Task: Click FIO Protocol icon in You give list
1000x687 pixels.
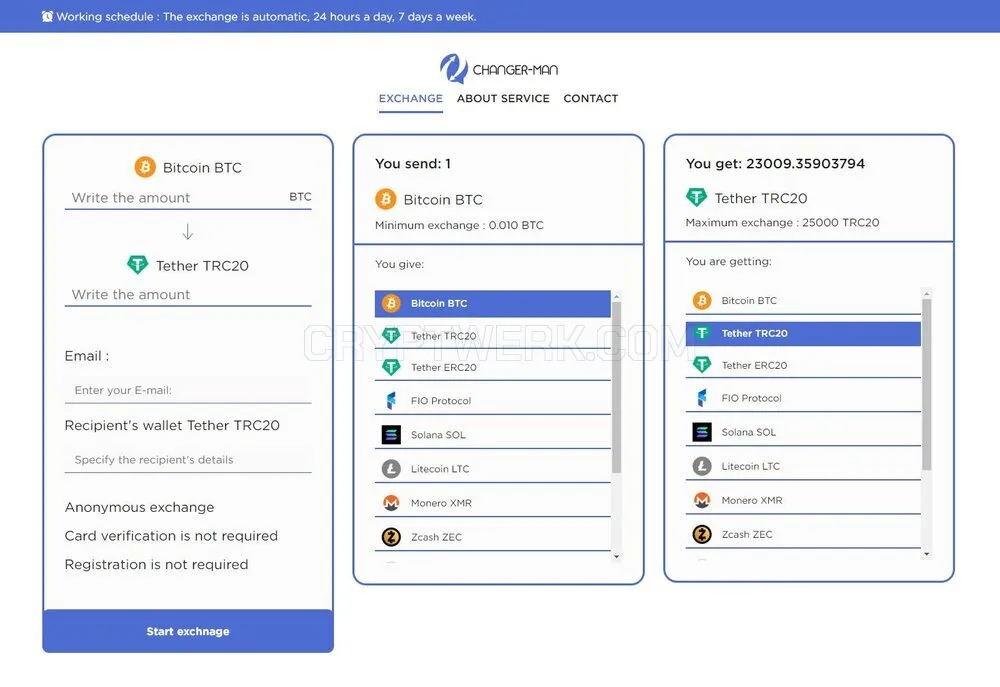Action: click(391, 401)
